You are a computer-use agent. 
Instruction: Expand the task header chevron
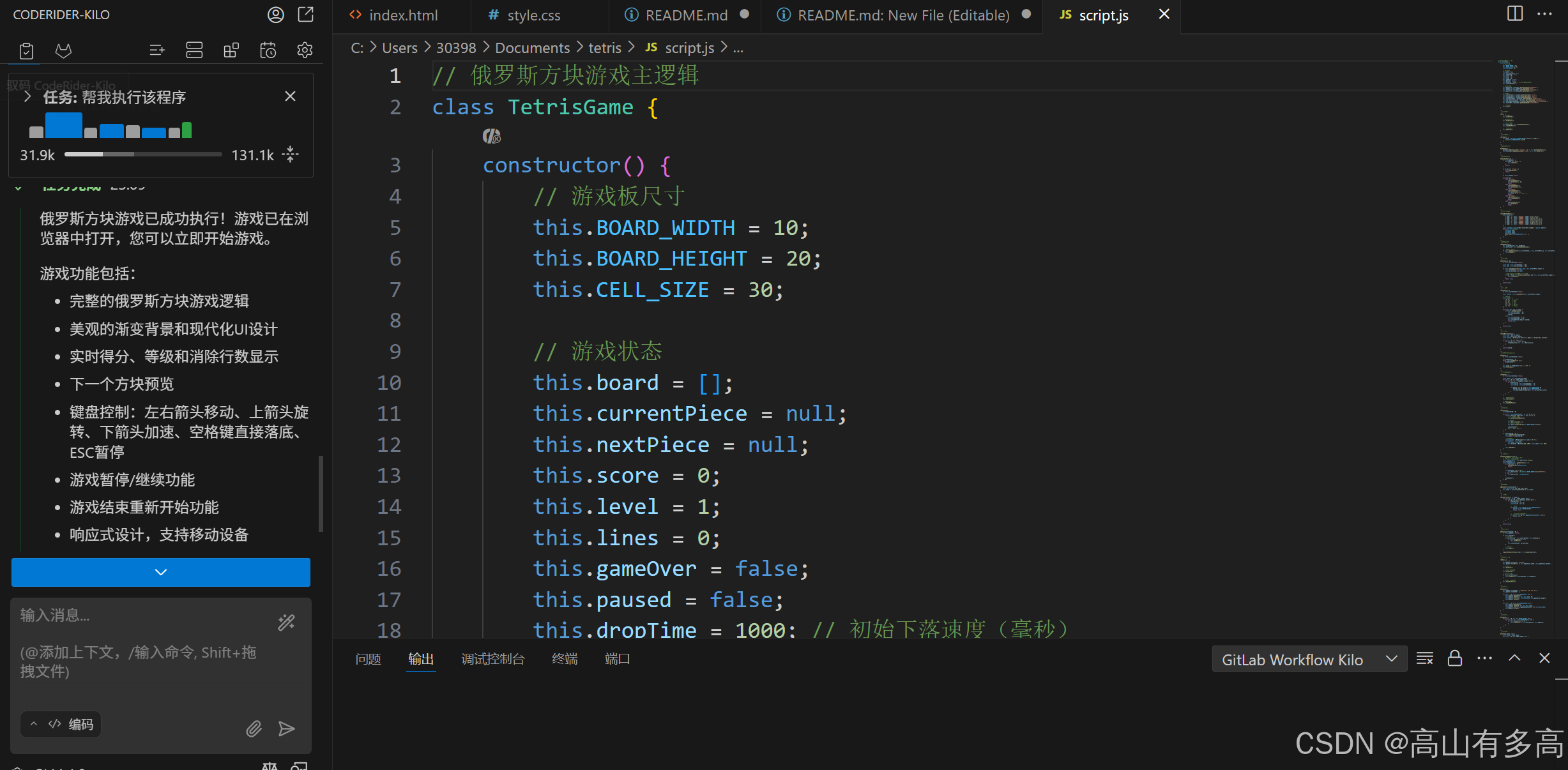click(x=27, y=97)
